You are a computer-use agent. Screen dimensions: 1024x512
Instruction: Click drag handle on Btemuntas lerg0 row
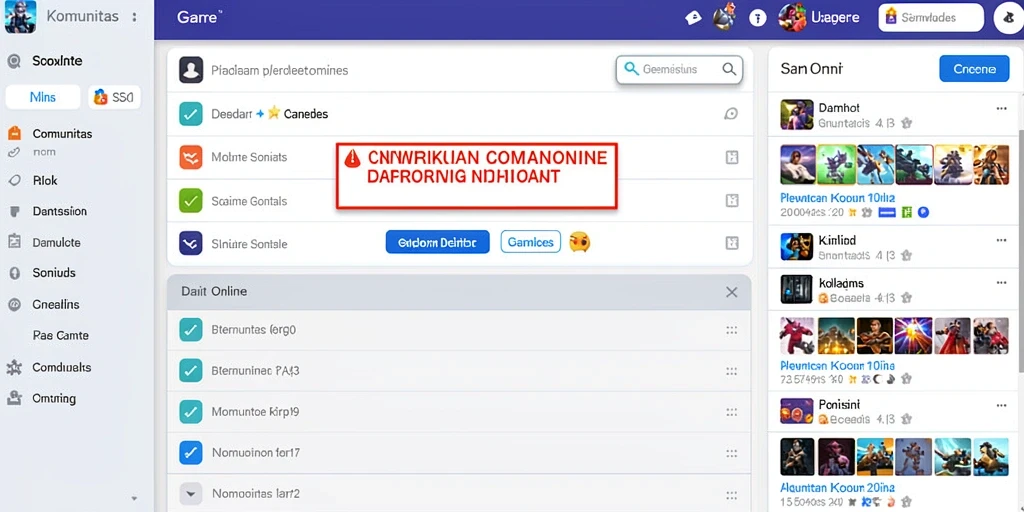click(731, 330)
